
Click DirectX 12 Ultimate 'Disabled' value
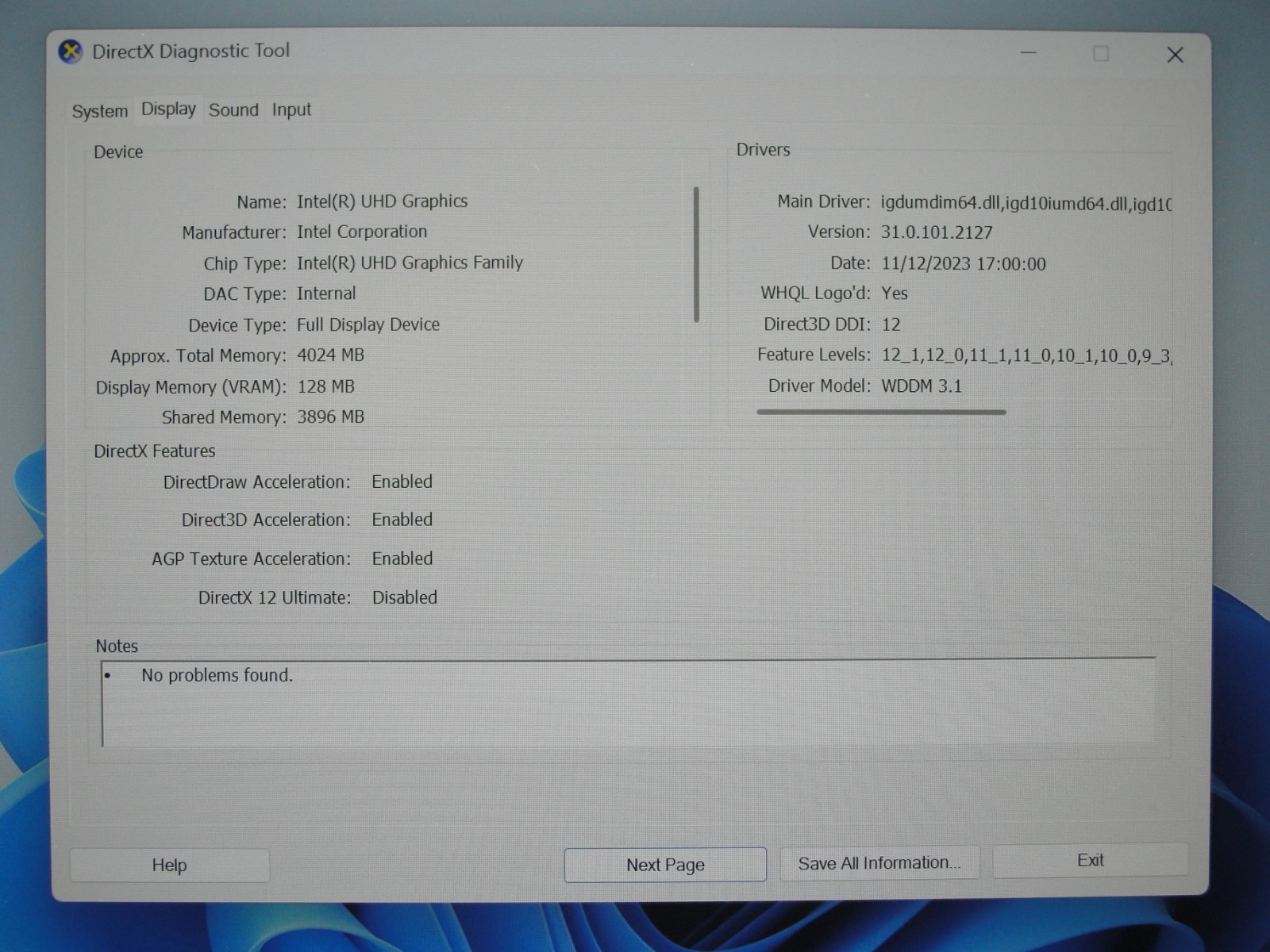(x=405, y=597)
